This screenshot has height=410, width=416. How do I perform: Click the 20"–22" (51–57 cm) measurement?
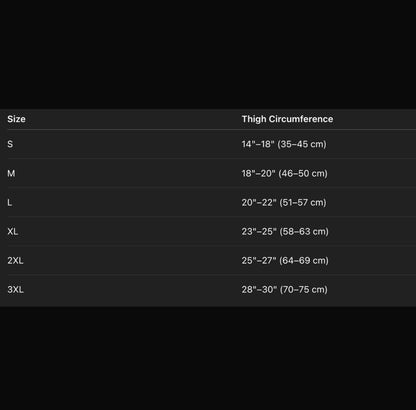284,202
